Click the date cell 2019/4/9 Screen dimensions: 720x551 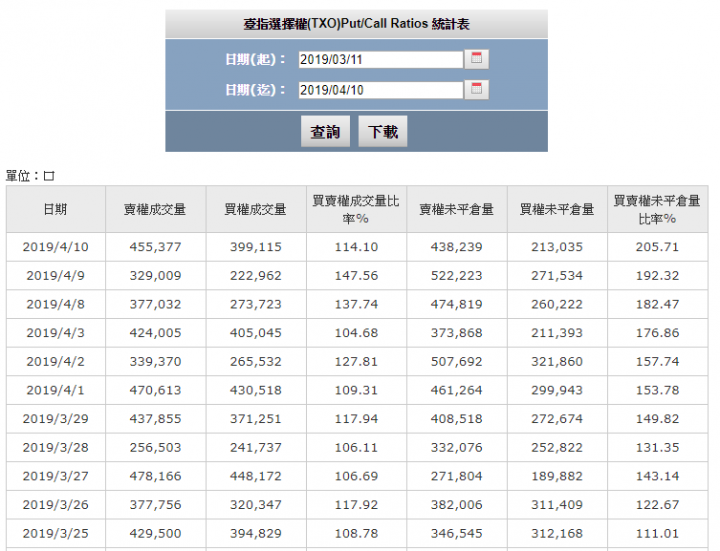coord(56,276)
